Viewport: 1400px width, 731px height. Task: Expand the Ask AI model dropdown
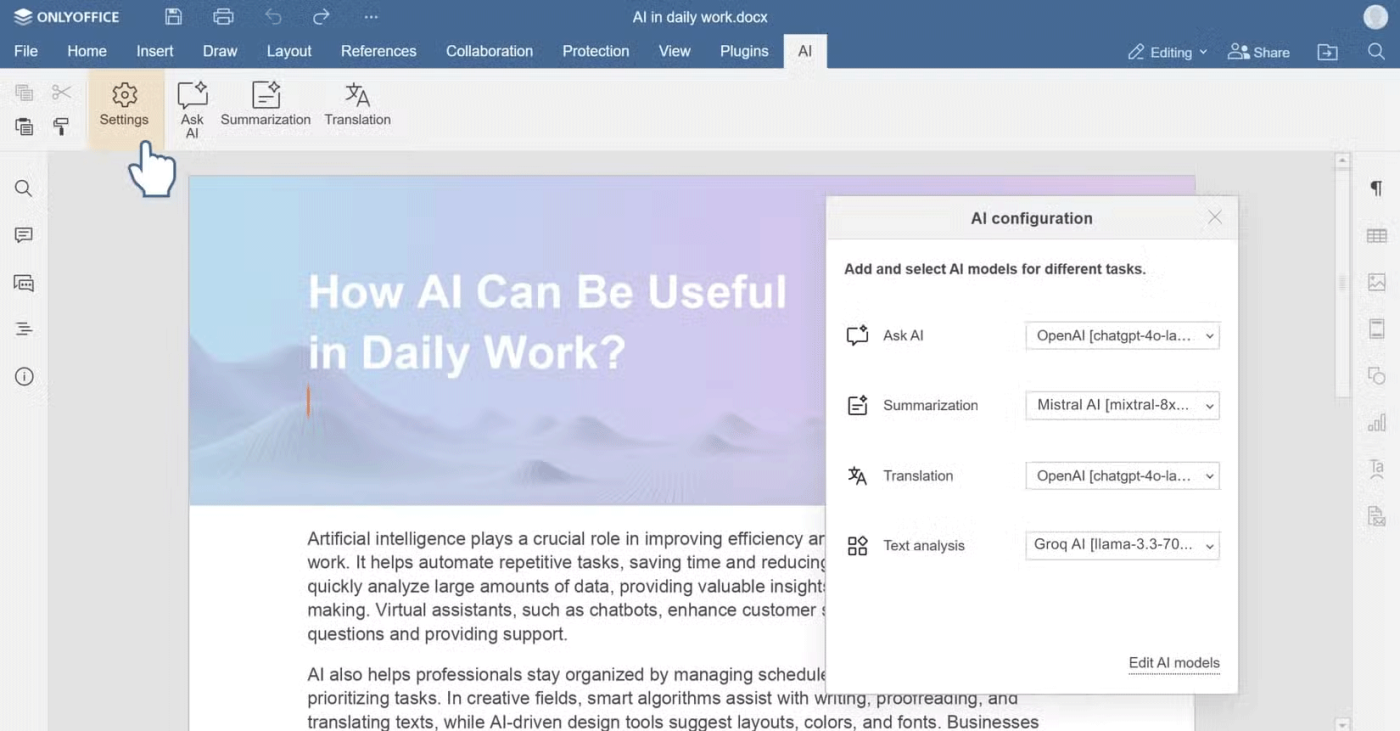click(1122, 336)
